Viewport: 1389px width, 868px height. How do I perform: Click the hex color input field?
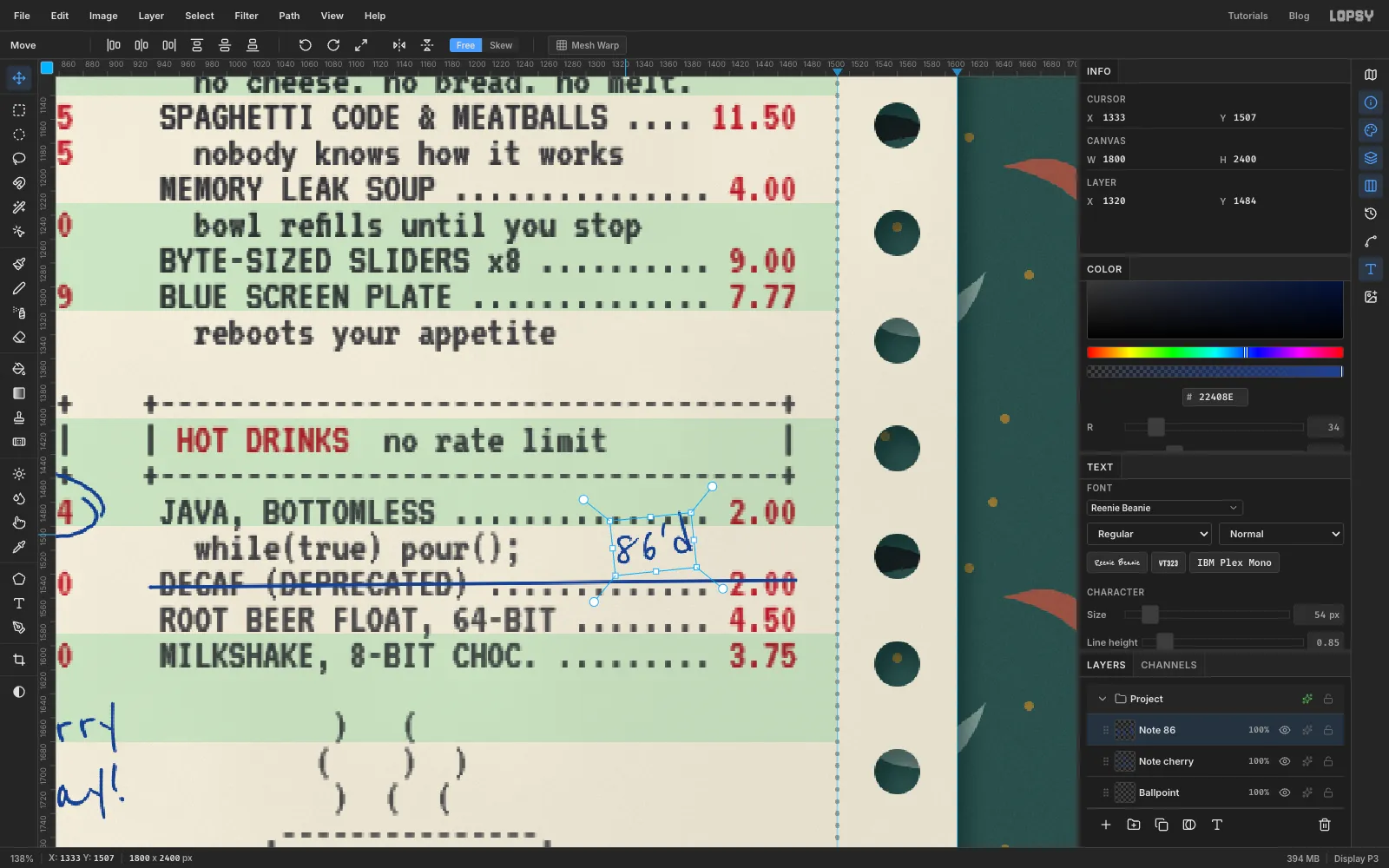[x=1215, y=397]
